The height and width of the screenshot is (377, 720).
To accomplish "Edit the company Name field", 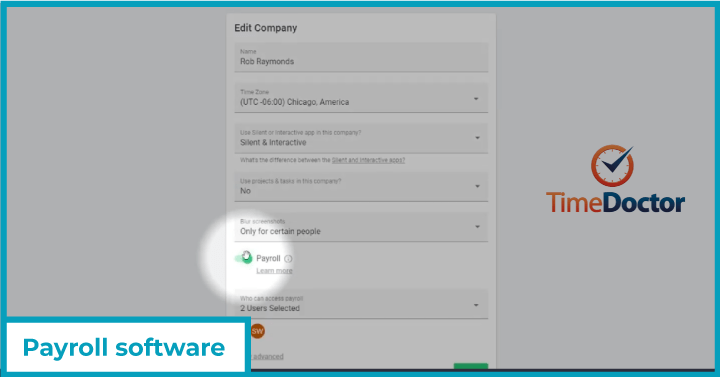I will pyautogui.click(x=361, y=57).
